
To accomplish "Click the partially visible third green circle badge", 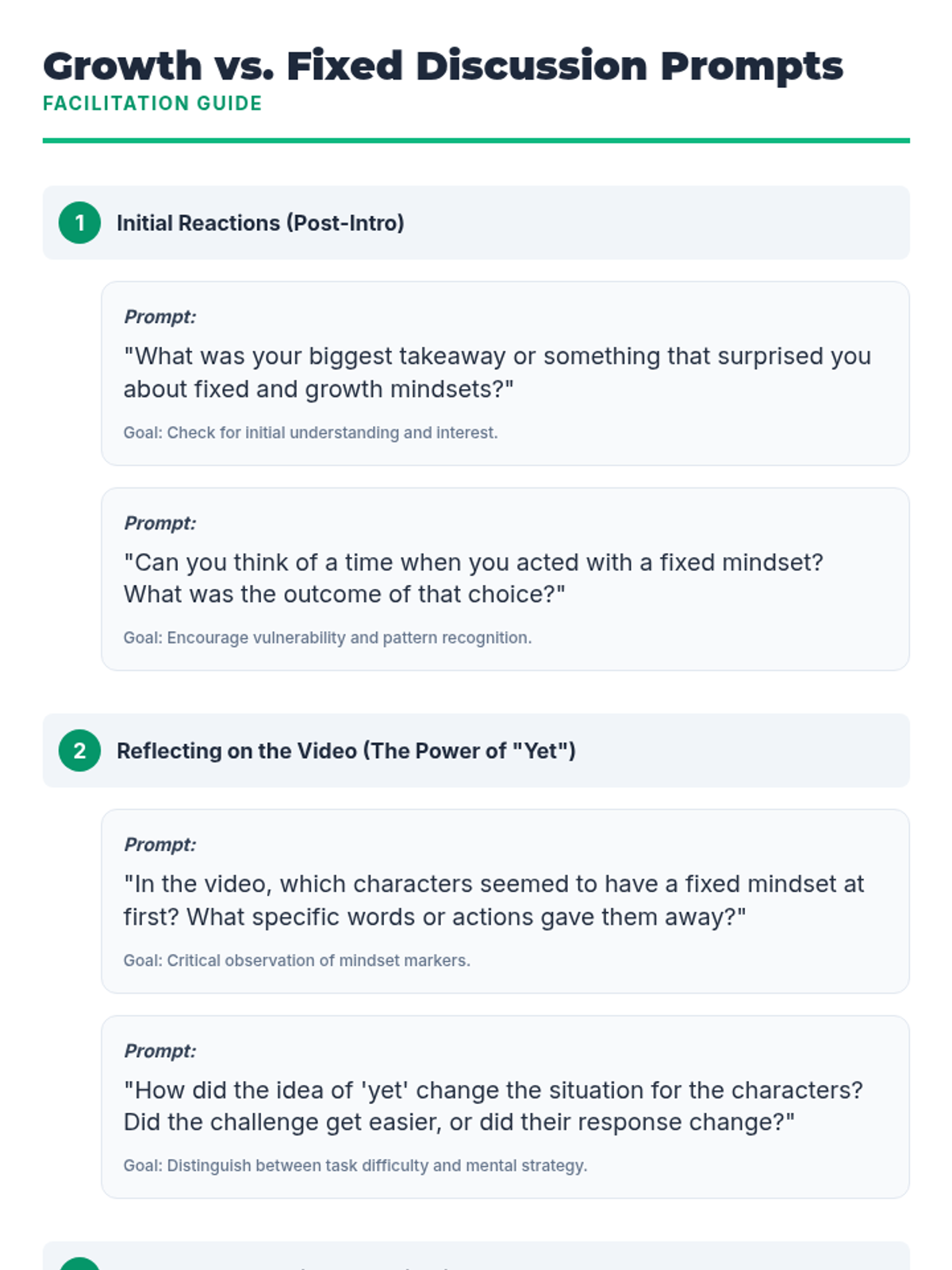I will pyautogui.click(x=79, y=1264).
